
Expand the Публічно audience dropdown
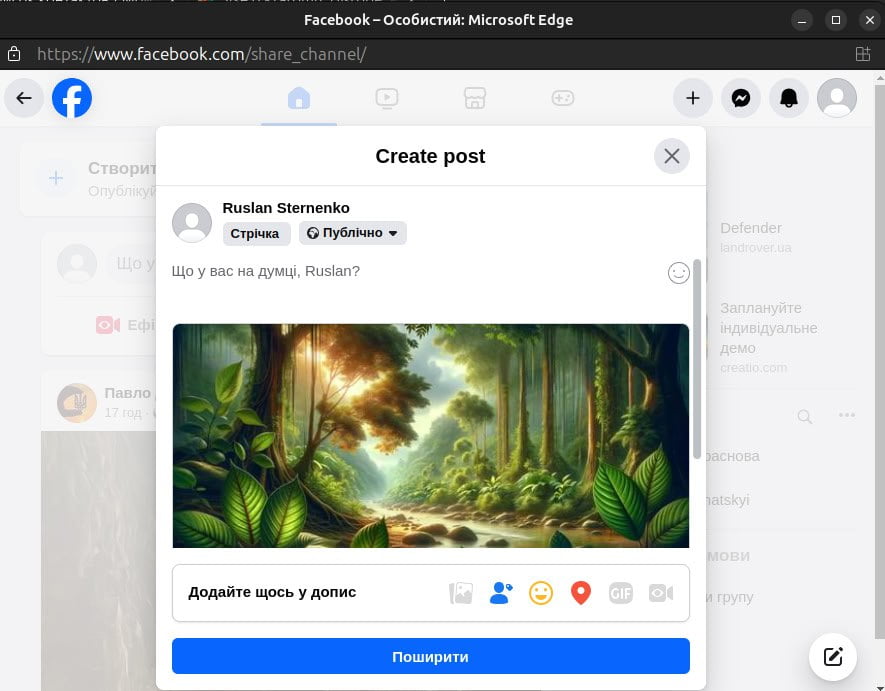click(352, 233)
